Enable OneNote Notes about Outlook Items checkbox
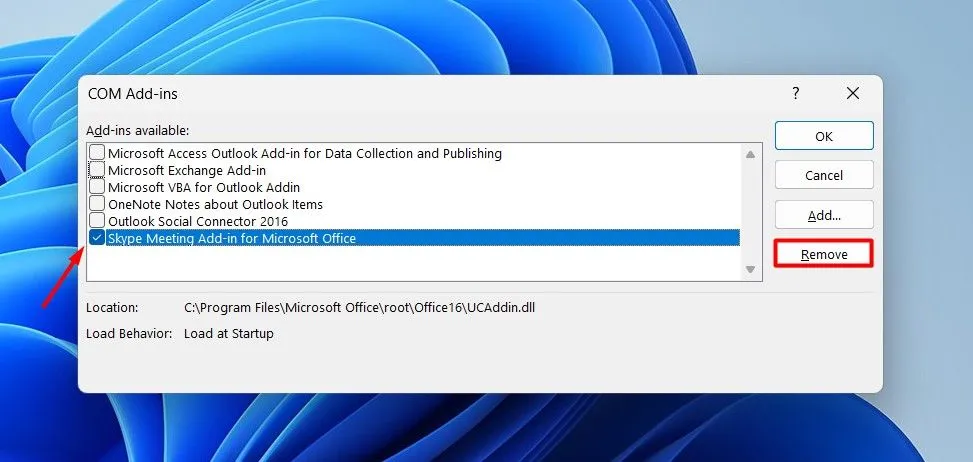The height and width of the screenshot is (462, 973). (97, 204)
